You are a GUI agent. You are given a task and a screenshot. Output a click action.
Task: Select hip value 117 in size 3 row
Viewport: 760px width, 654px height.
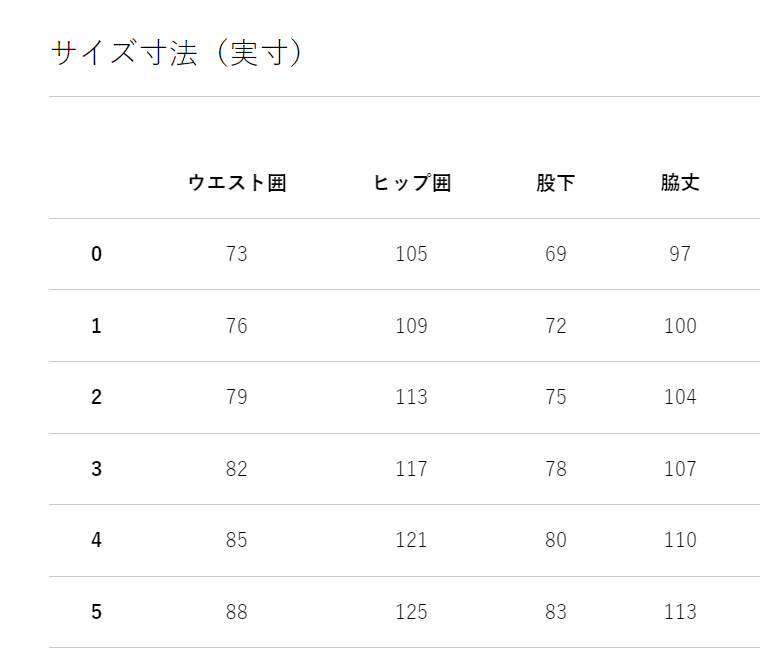click(x=411, y=469)
